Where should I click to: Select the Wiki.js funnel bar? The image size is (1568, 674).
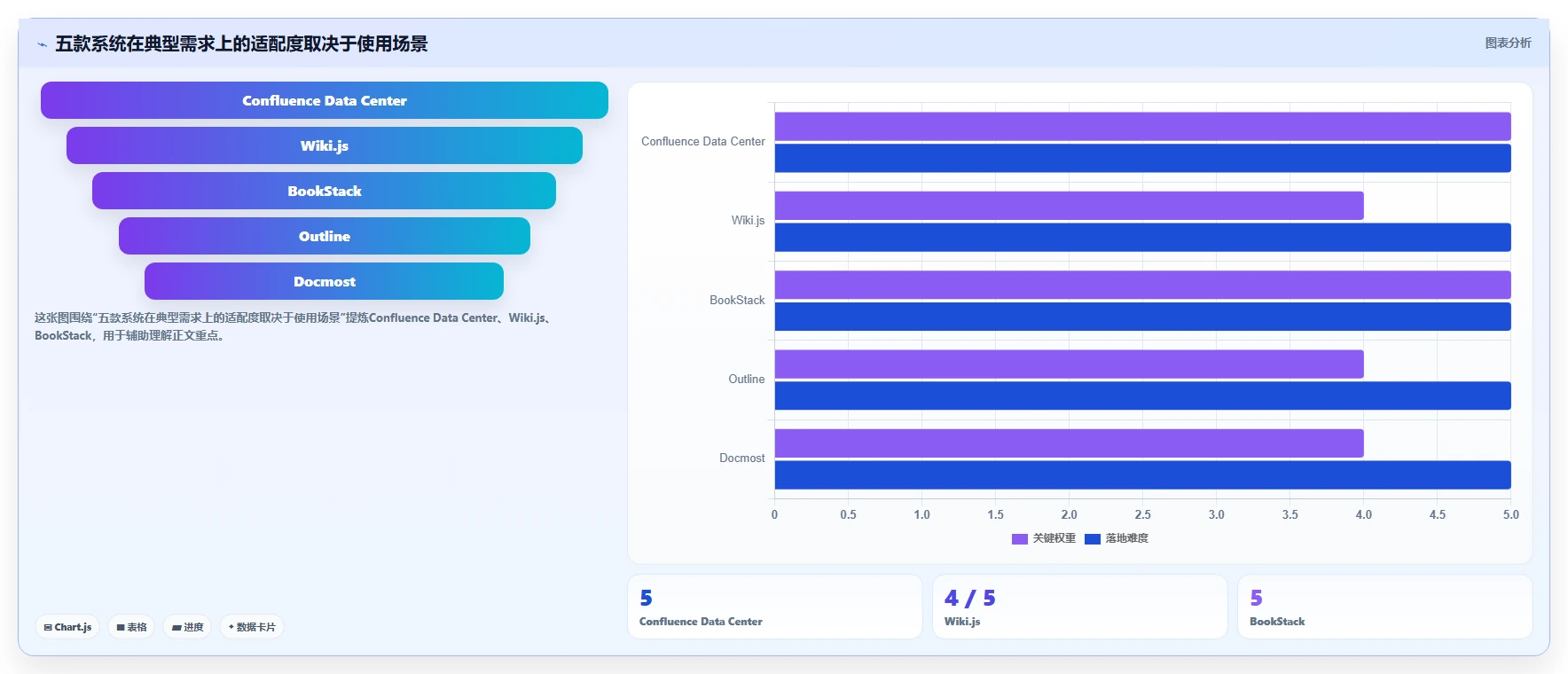(x=325, y=145)
